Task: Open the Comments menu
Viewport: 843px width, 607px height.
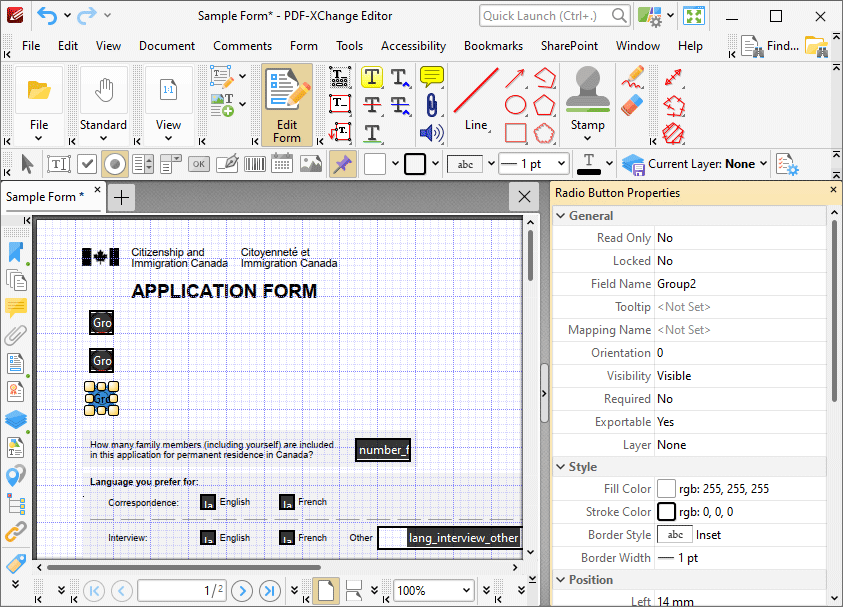Action: [242, 46]
